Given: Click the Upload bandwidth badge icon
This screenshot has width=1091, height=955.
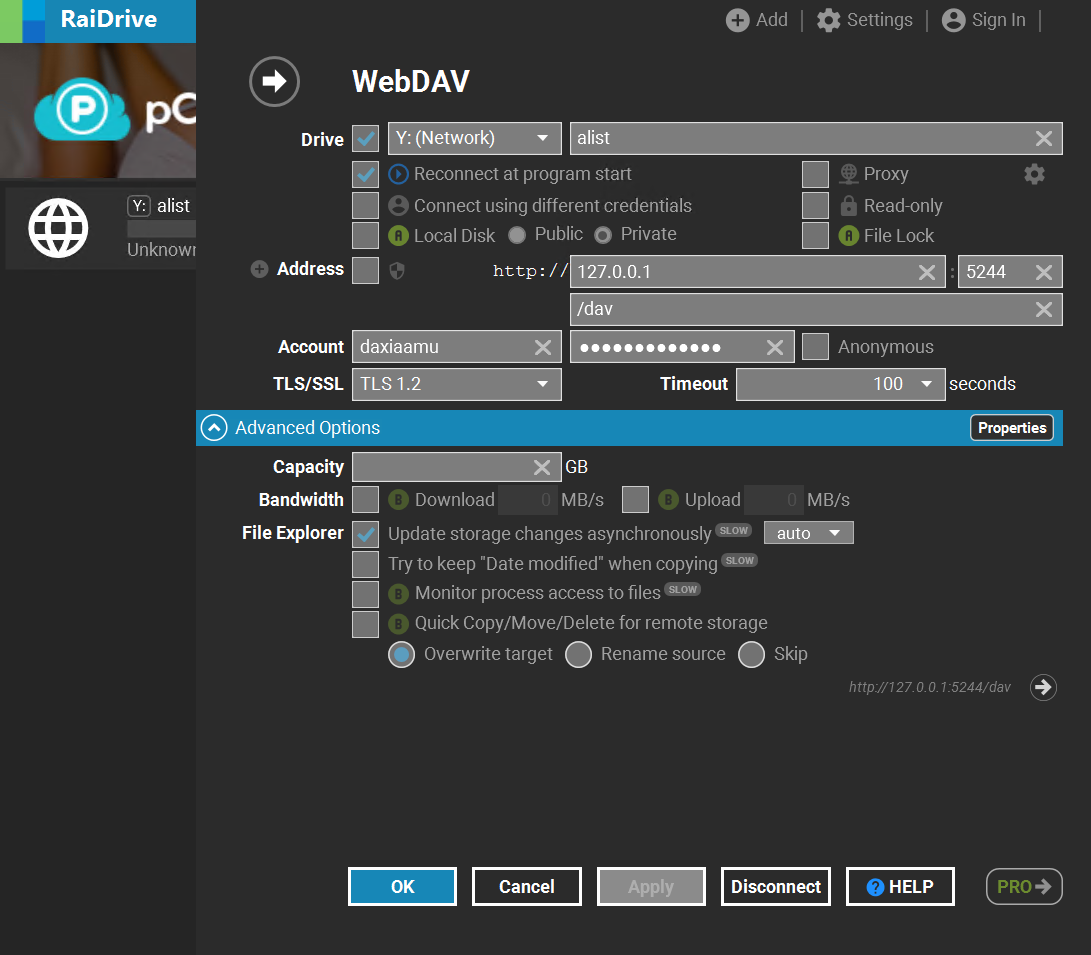Looking at the screenshot, I should (668, 499).
